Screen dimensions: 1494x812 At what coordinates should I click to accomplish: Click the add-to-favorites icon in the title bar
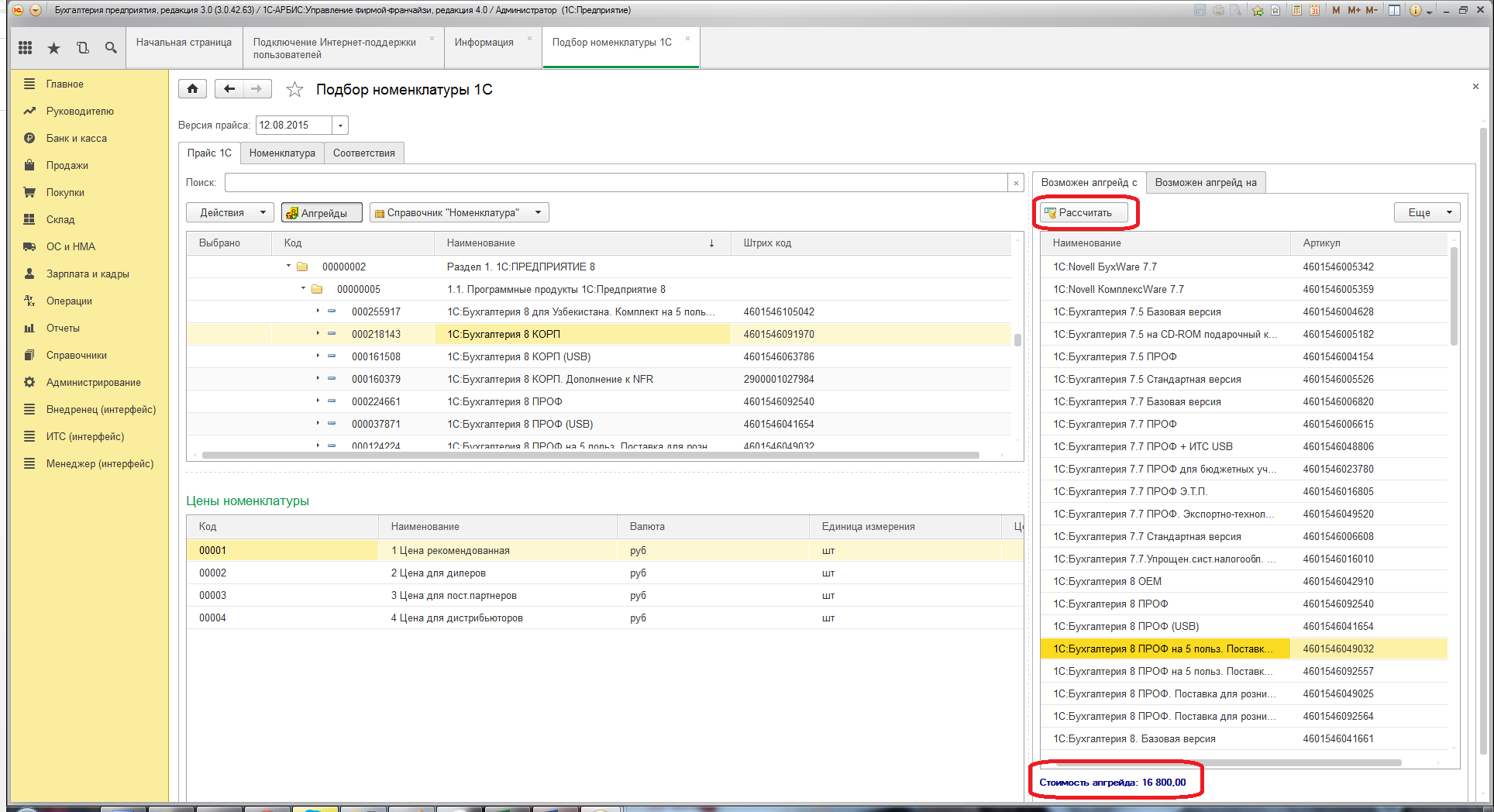click(1258, 10)
